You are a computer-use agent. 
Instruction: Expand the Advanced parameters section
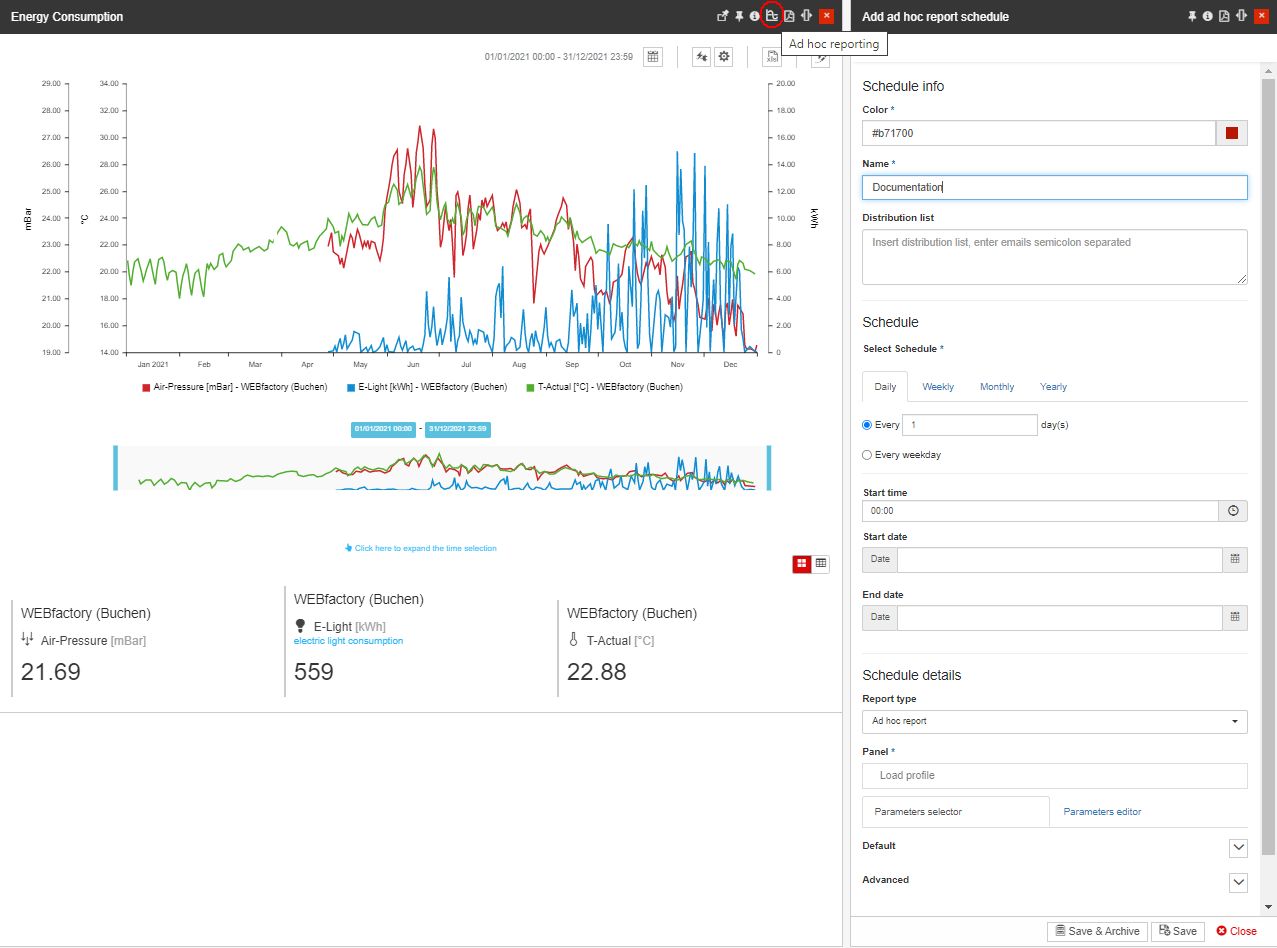click(x=1238, y=882)
